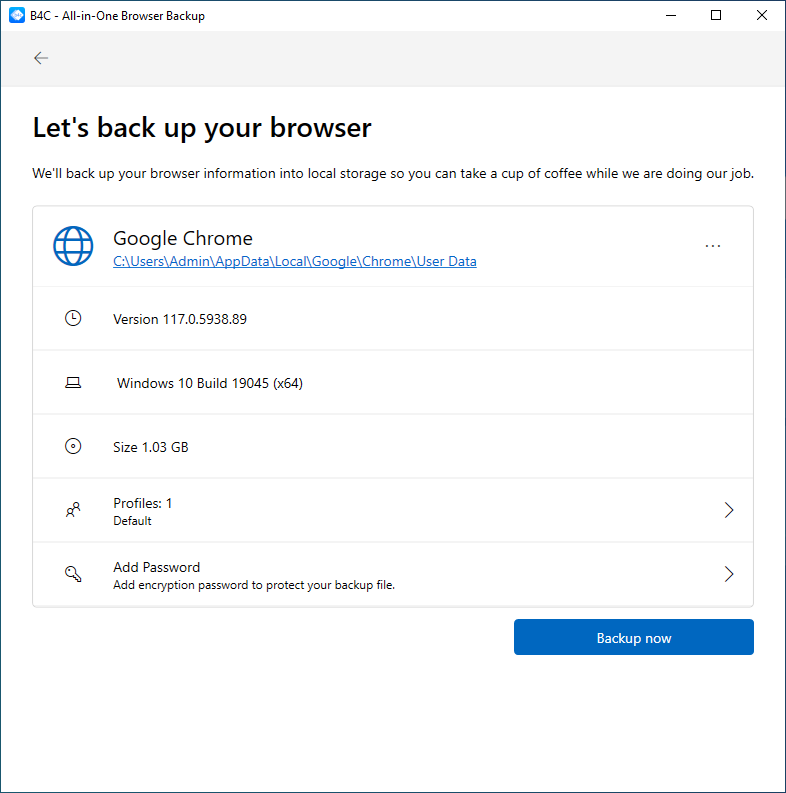Open Add Password encryption option
Image resolution: width=786 pixels, height=793 pixels.
click(393, 575)
